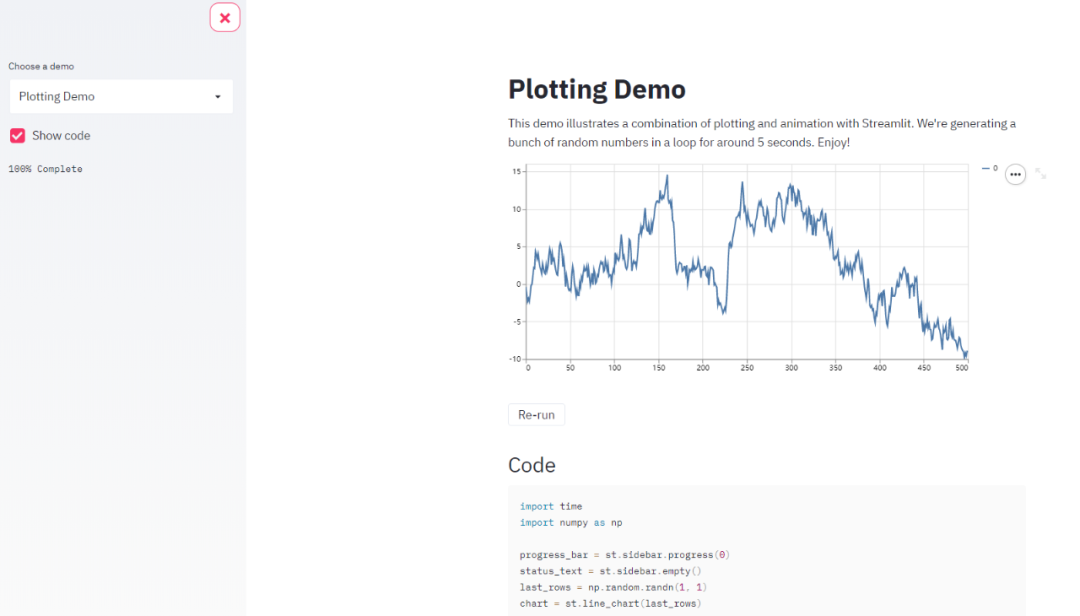Viewport: 1080px width, 616px height.
Task: Click the 'import numpy as np' code line
Action: tap(570, 523)
